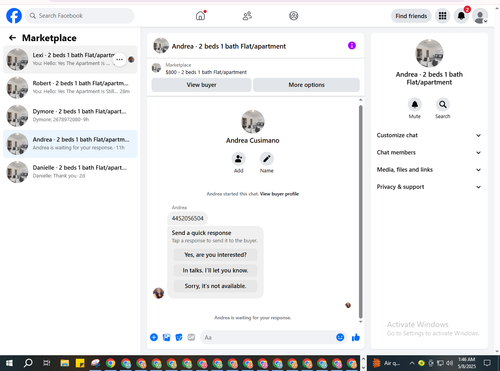Click in the Search Facebook field
The height and width of the screenshot is (371, 500).
[80, 16]
